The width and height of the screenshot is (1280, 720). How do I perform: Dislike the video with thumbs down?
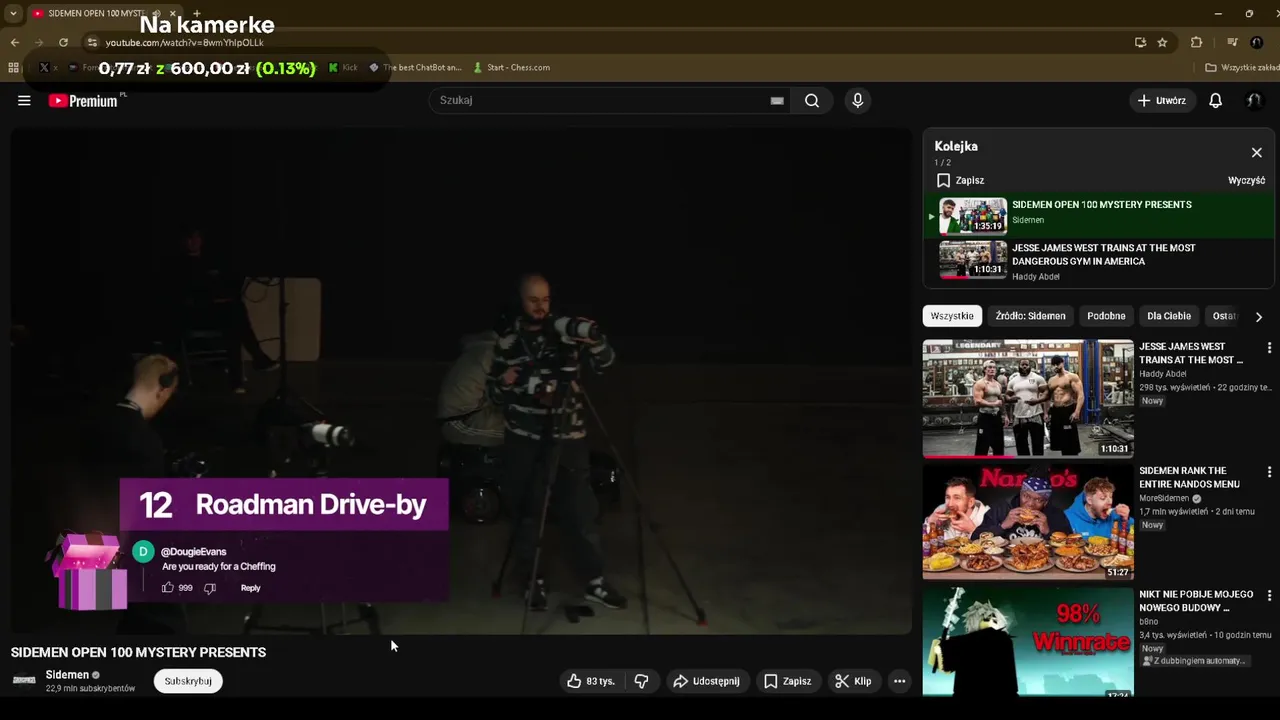tap(642, 681)
